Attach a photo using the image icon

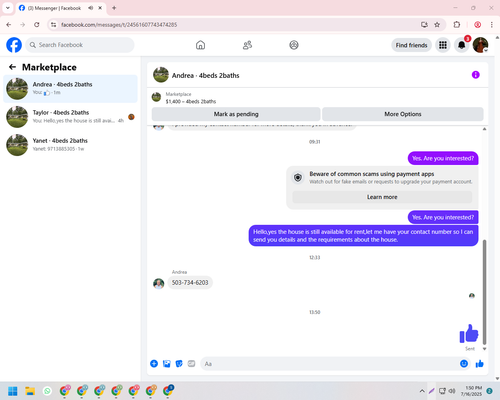(167, 364)
